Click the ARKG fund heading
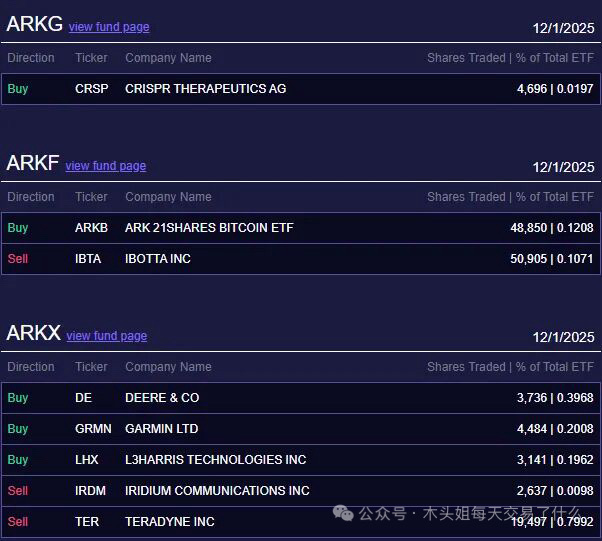The image size is (602, 541). point(35,24)
